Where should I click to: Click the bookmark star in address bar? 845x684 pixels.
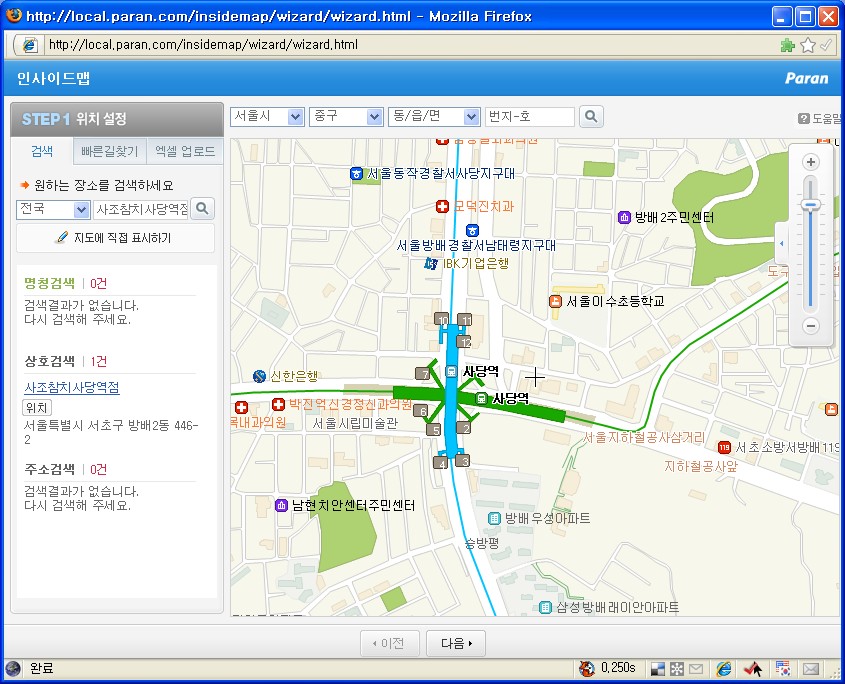coord(807,45)
